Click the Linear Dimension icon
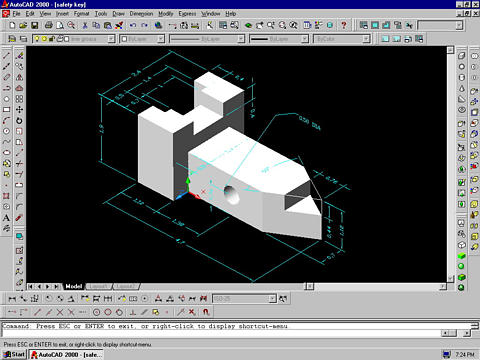The width and height of the screenshot is (480, 360). [12, 299]
